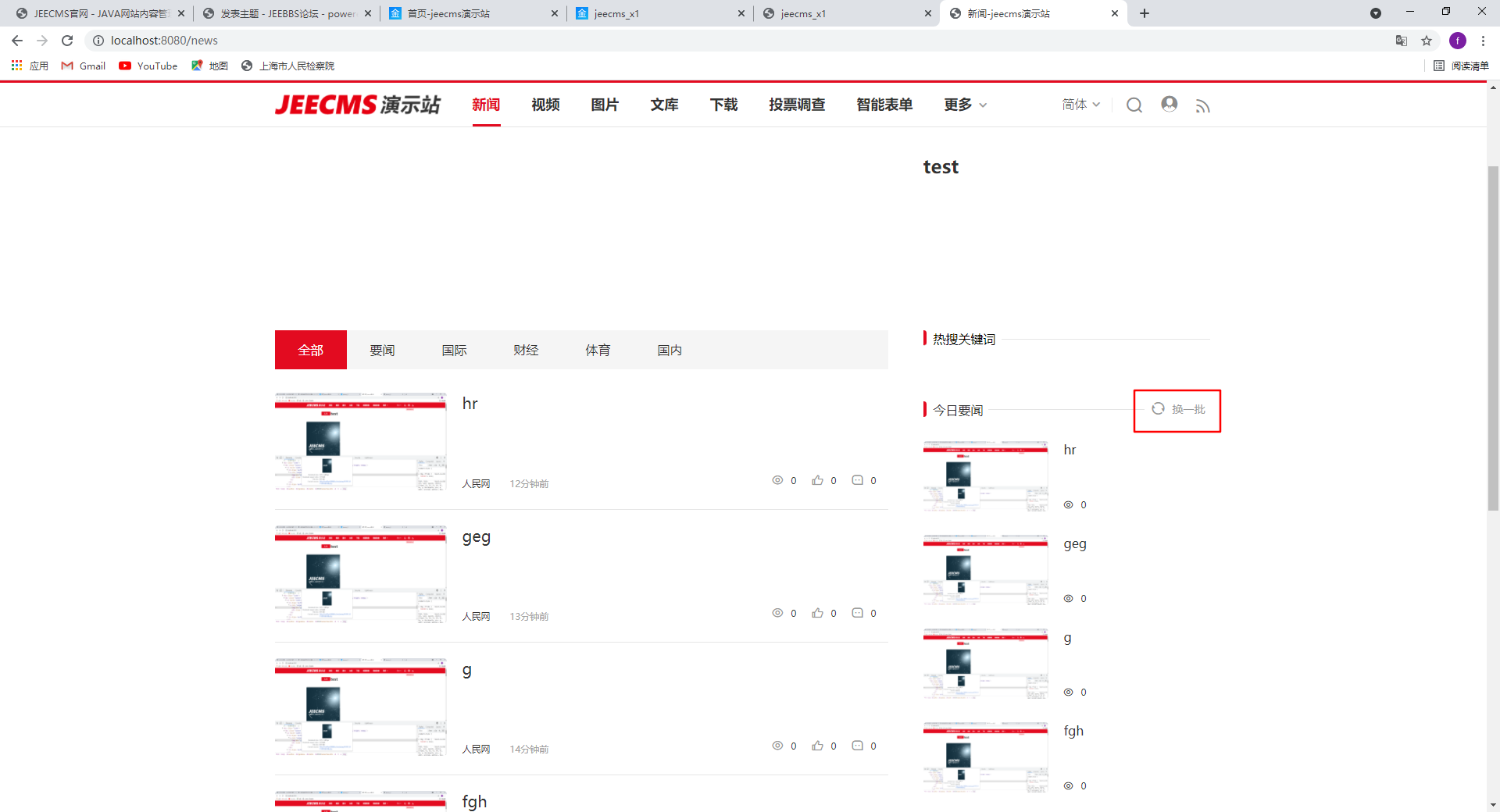The width and height of the screenshot is (1500, 812).
Task: Open the Google Translate icon in address bar
Action: [1402, 41]
